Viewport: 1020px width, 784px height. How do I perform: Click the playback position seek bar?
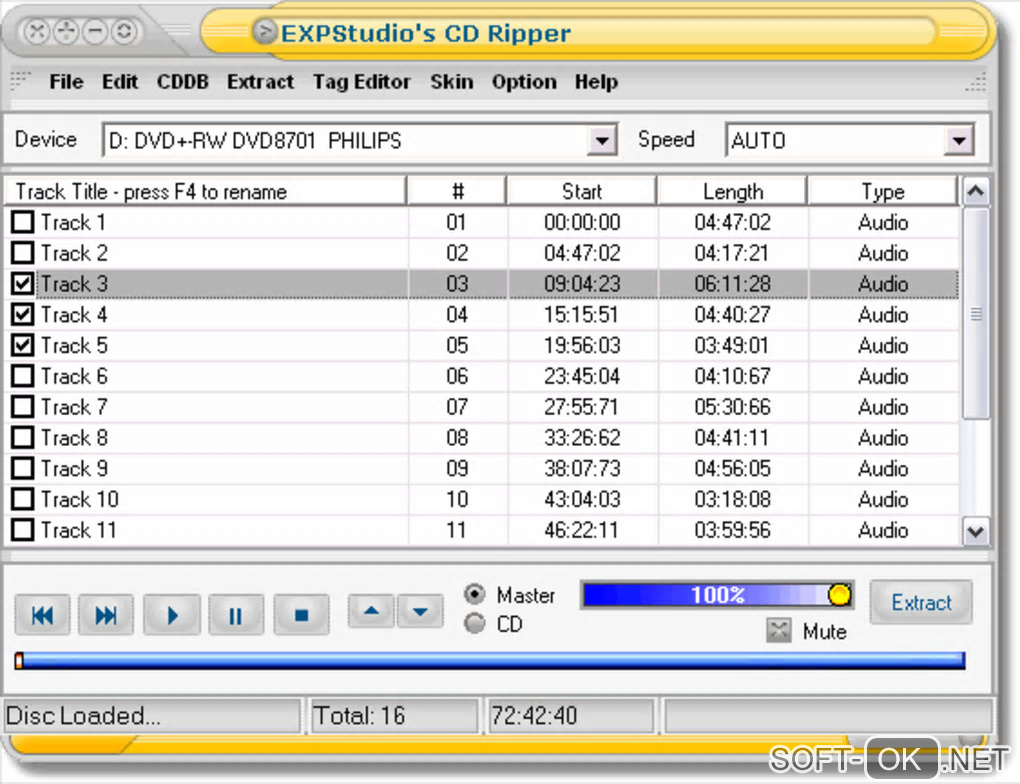click(x=492, y=660)
